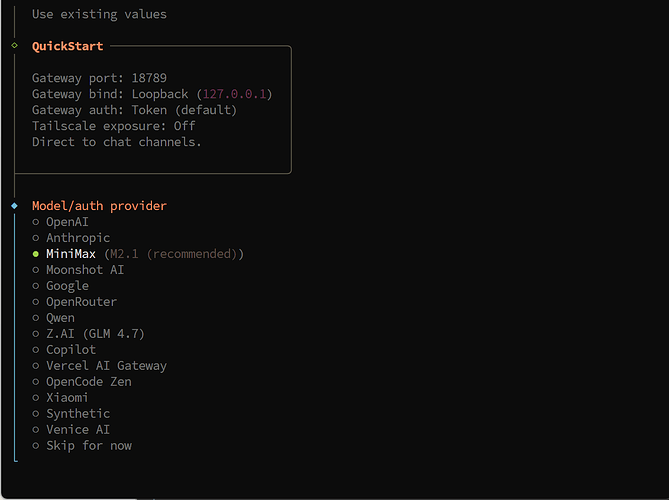The width and height of the screenshot is (669, 500).
Task: Select the Synthetic provider option
Action: 71,413
